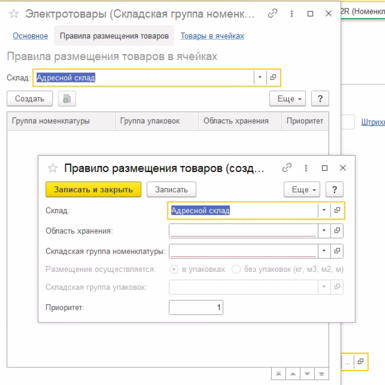The image size is (385, 385).
Task: Open three-dots menu in Электротовары window
Action: pos(292,14)
